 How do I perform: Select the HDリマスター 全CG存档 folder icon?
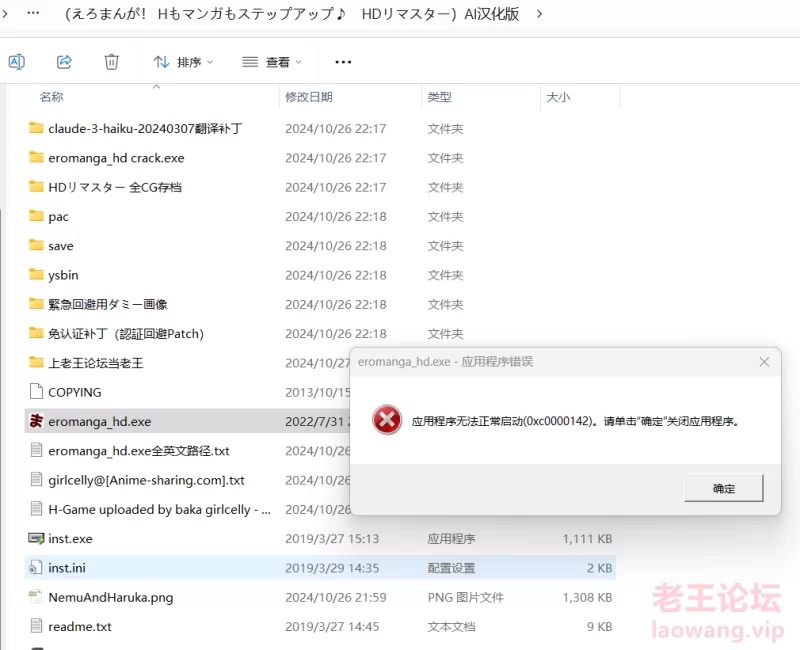pos(36,186)
